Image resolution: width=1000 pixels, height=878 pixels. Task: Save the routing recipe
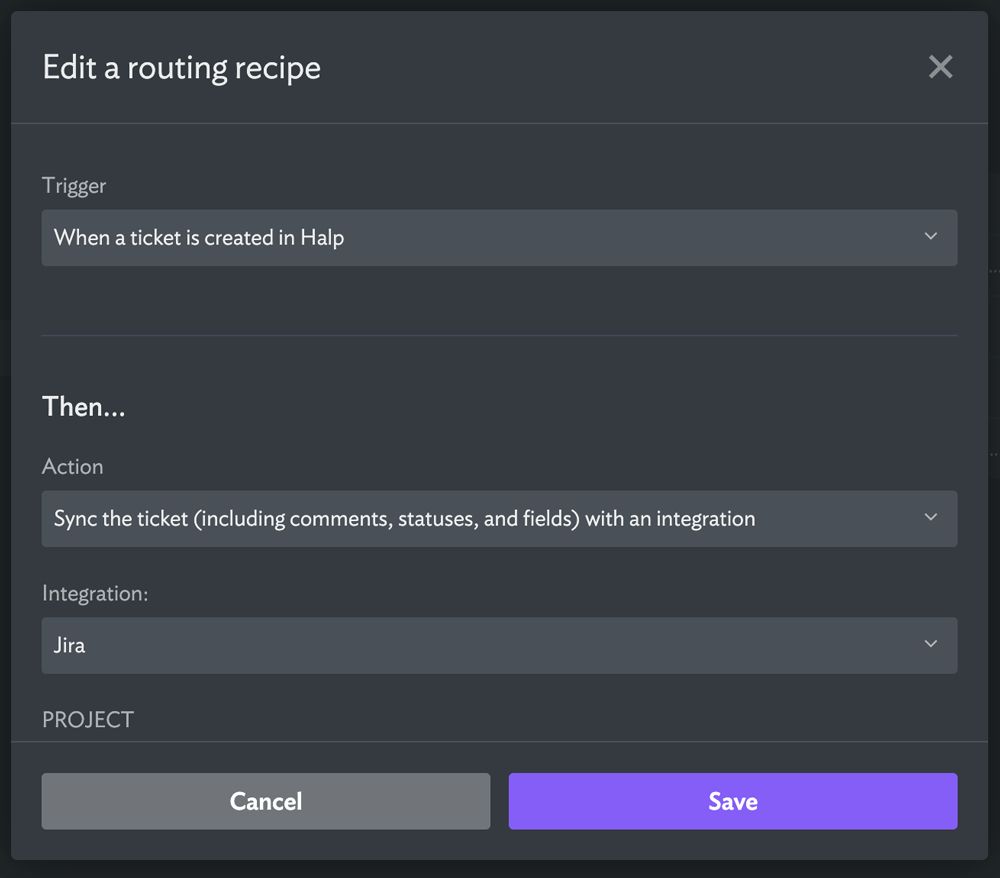733,801
